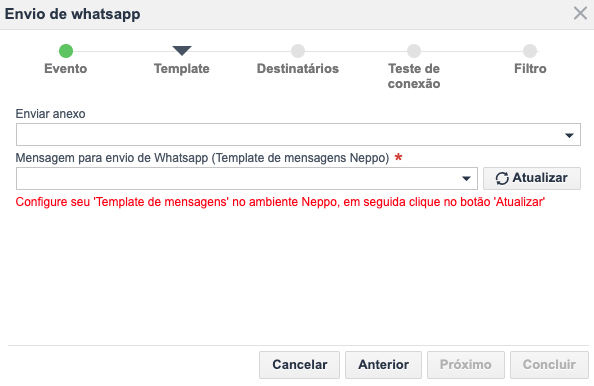Click the Mensagem para envio de Whatsapp label
The width and height of the screenshot is (594, 386).
[202, 158]
